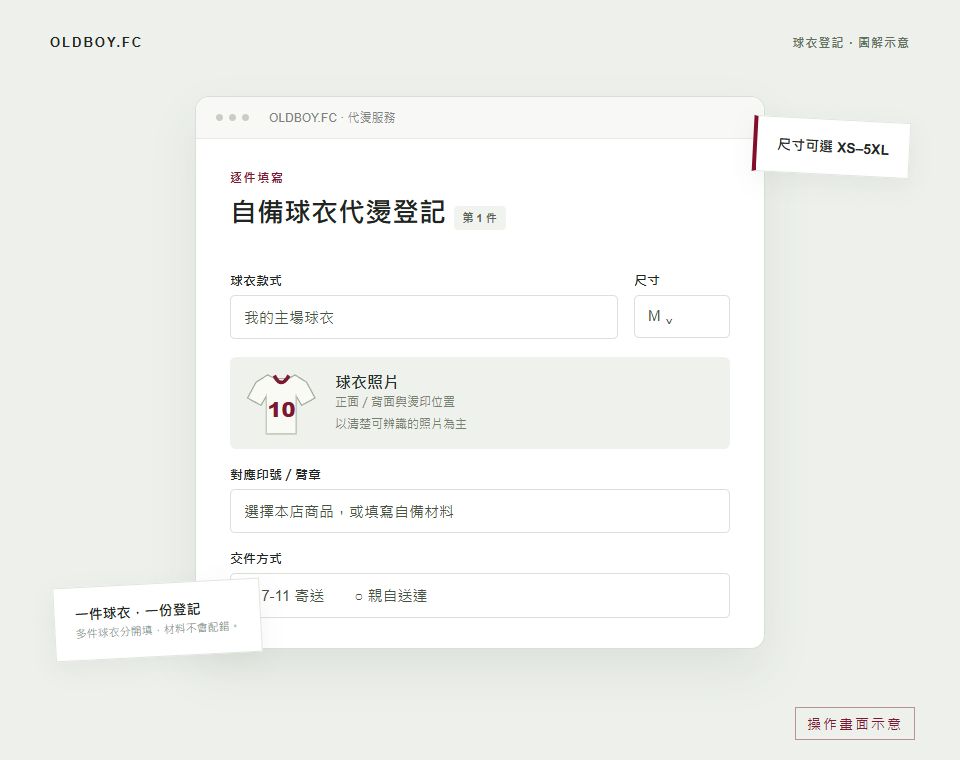This screenshot has height=760, width=960.
Task: Click the 球衣照片 upload area
Action: tap(479, 403)
